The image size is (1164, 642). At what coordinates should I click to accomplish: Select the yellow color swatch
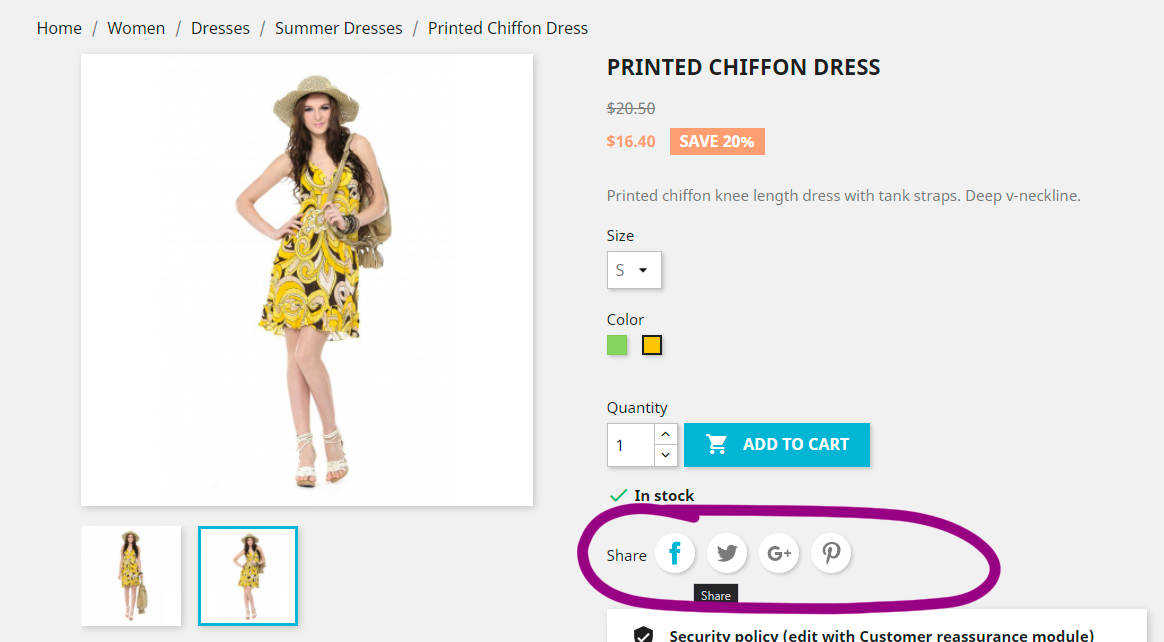(652, 346)
